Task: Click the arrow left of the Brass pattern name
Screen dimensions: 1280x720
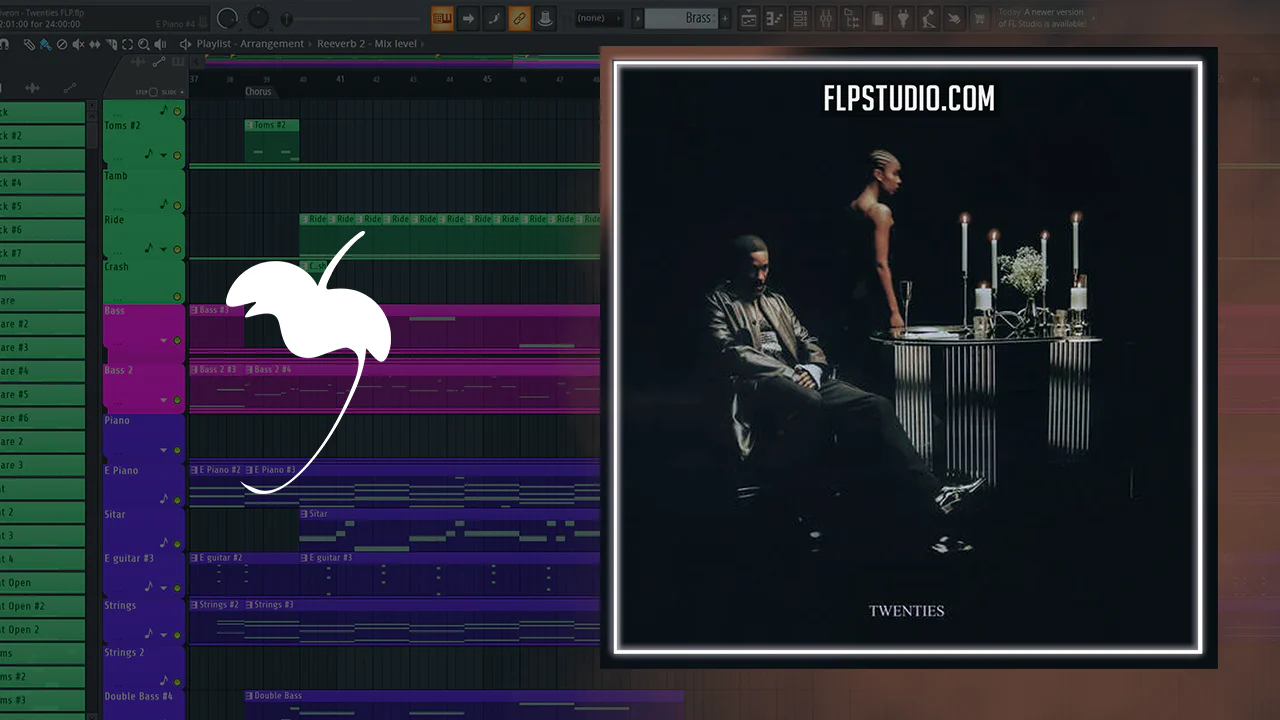Action: pos(637,18)
